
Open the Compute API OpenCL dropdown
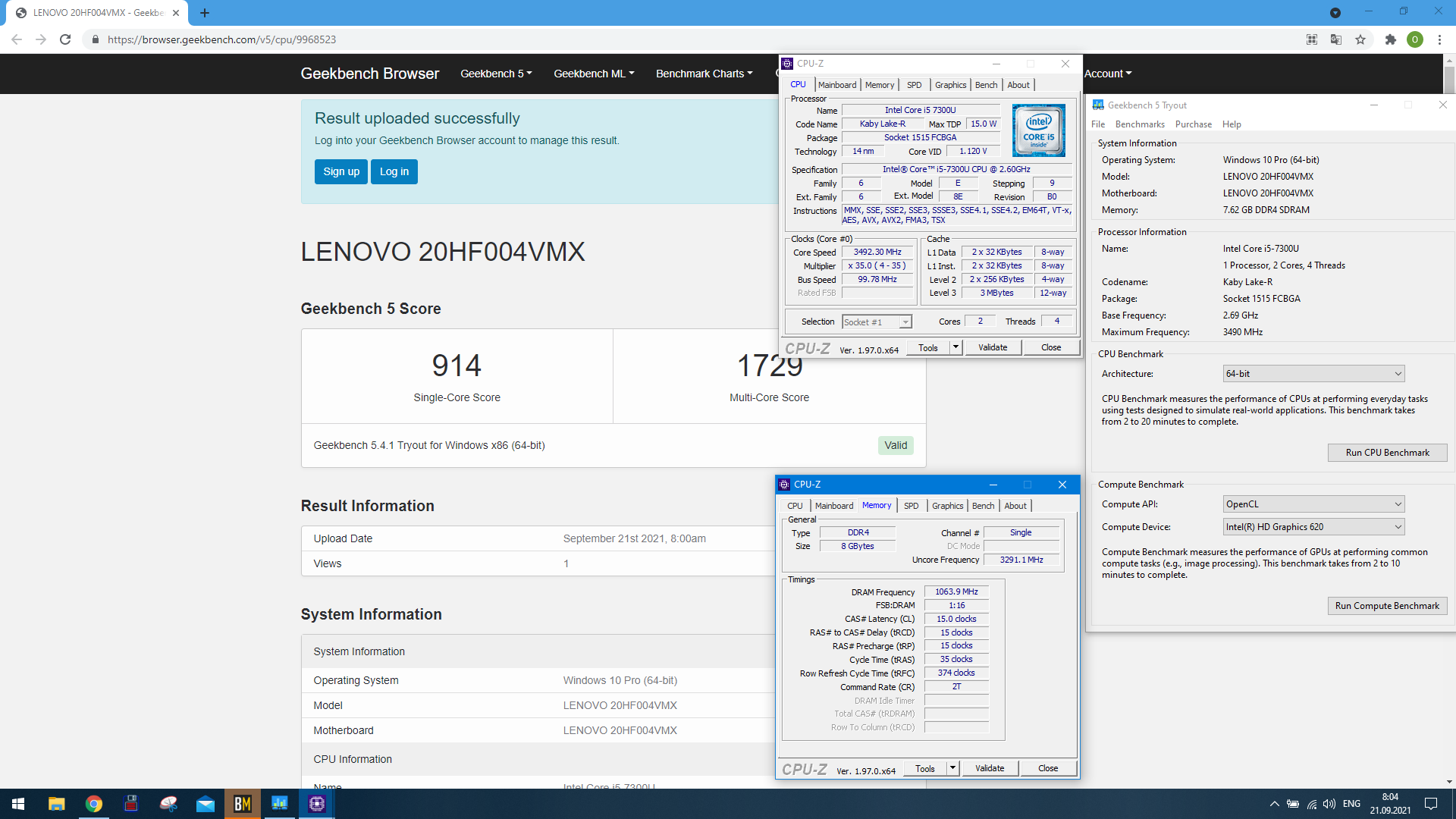pyautogui.click(x=1313, y=504)
